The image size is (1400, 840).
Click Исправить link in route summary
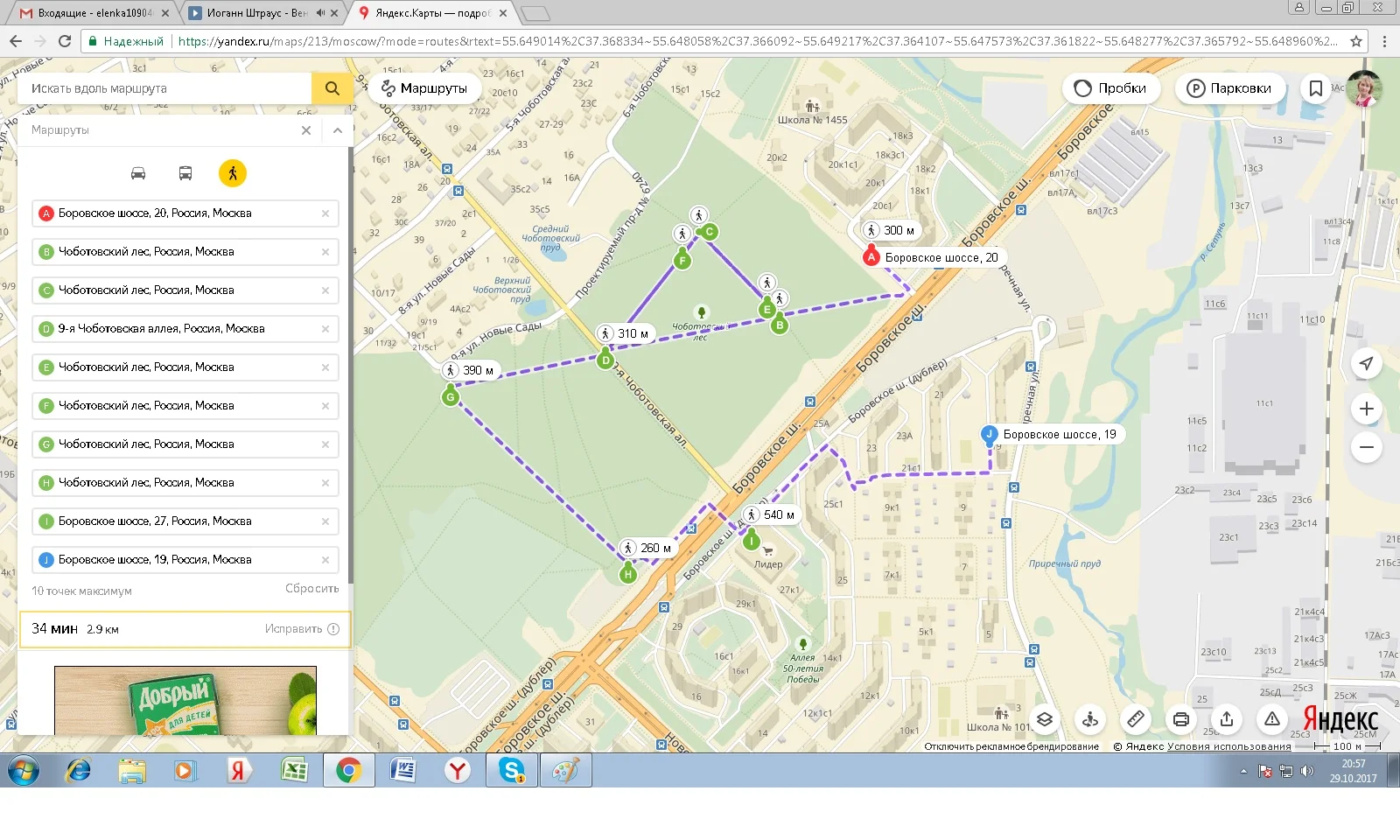(302, 629)
